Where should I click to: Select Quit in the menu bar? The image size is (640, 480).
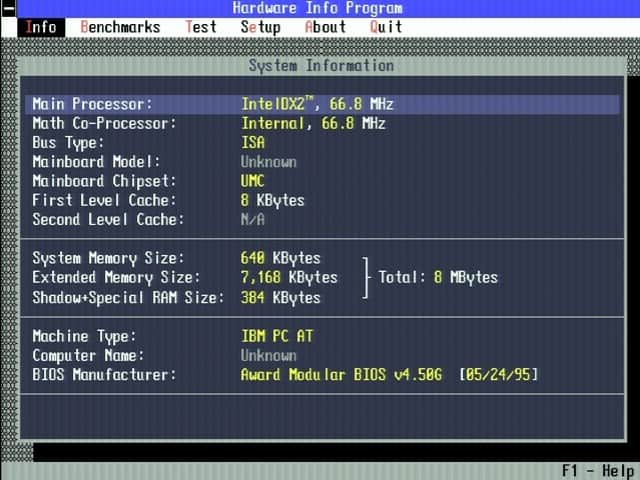point(386,27)
